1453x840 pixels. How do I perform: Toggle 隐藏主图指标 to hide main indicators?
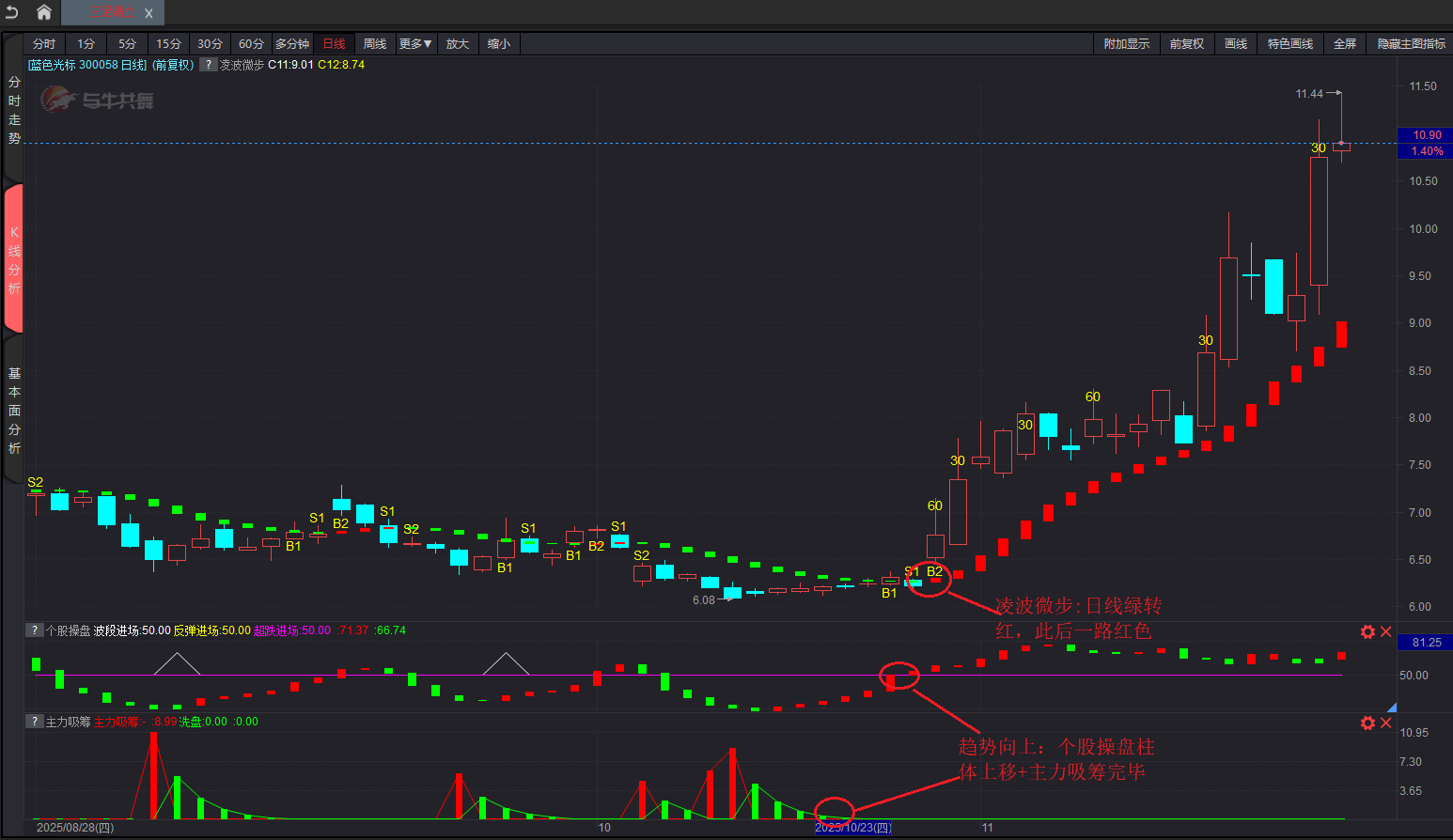click(1411, 44)
